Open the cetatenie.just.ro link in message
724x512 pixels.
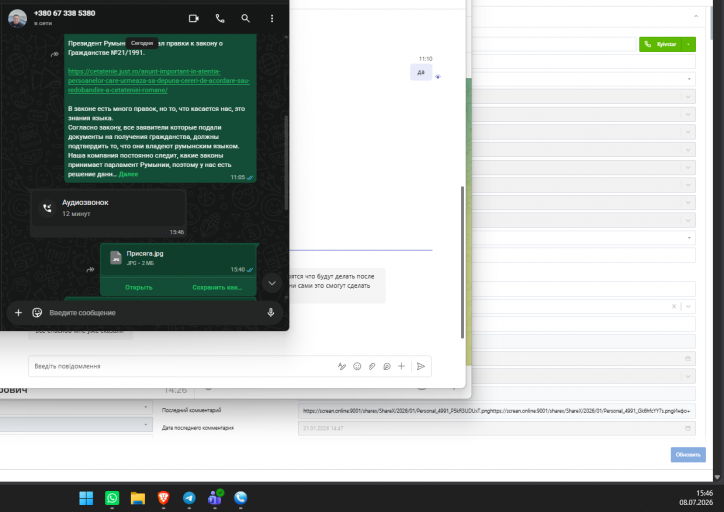coord(159,80)
